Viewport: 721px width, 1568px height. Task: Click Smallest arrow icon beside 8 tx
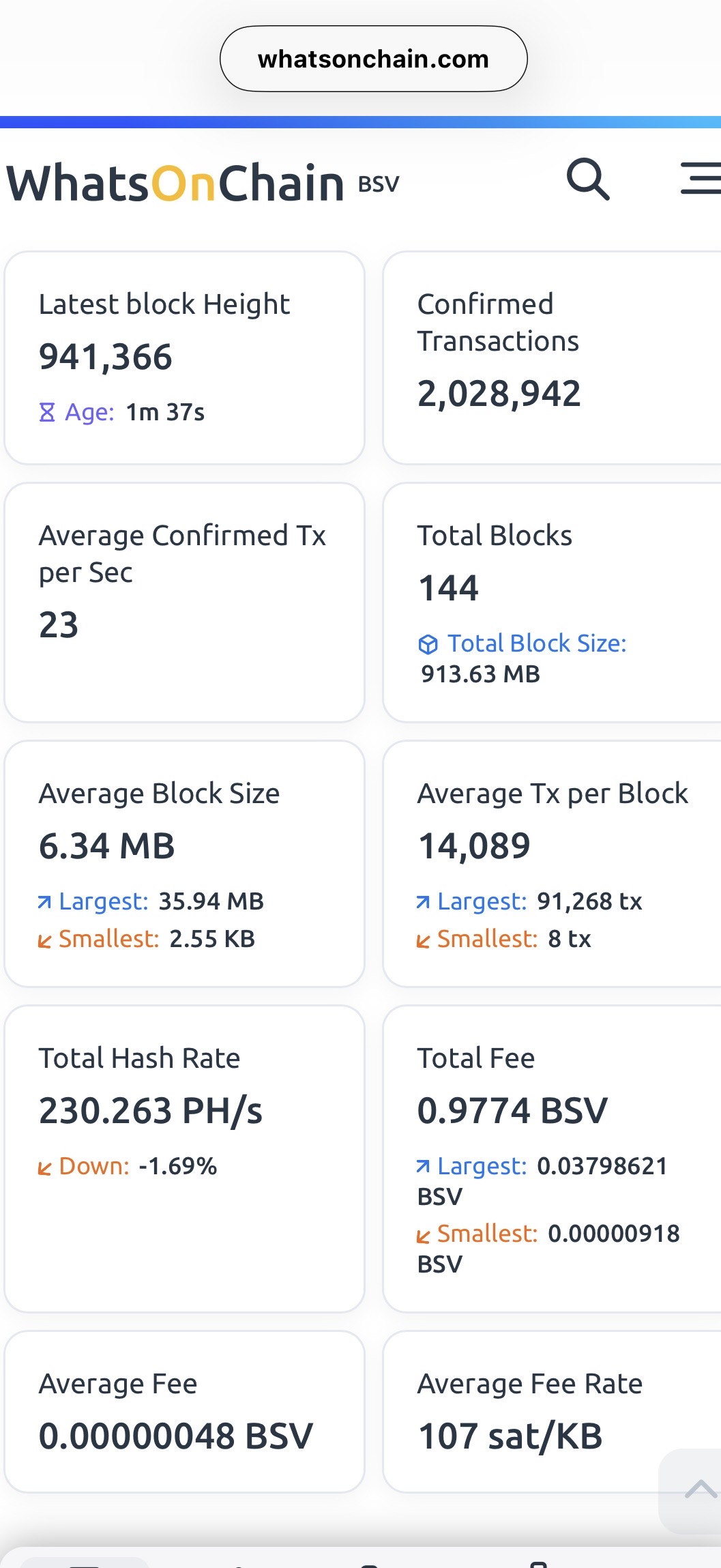(424, 941)
